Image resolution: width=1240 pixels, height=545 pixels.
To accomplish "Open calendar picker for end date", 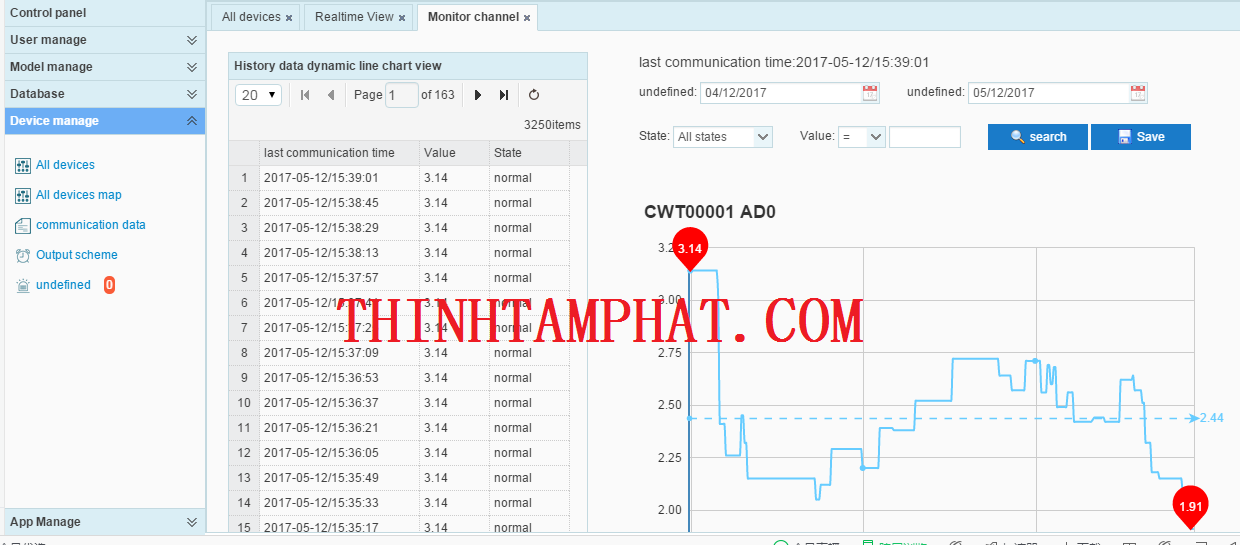I will 1138,93.
